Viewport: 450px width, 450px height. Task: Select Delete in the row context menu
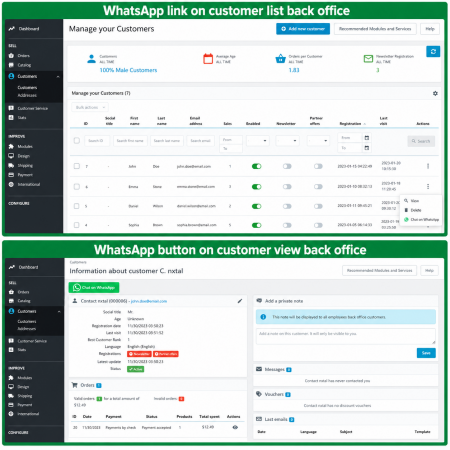tap(413, 210)
